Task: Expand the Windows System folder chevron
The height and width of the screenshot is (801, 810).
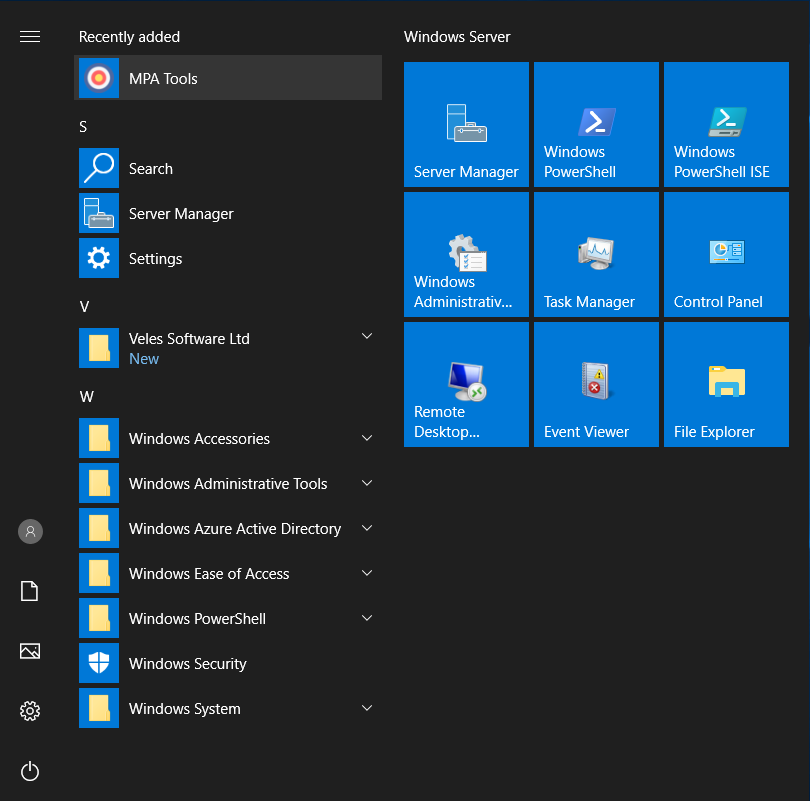Action: click(367, 708)
